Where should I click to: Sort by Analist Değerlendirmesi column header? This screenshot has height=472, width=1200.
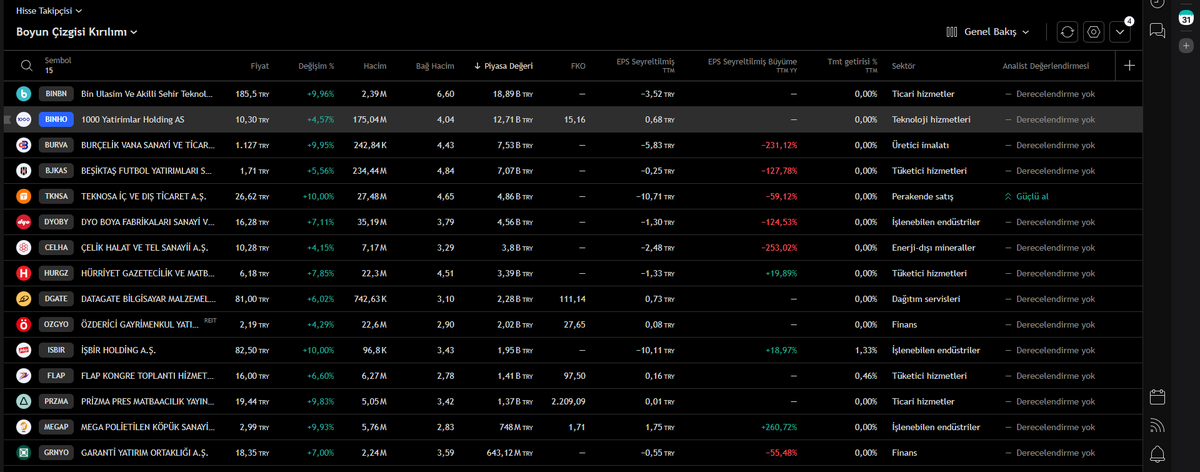(1045, 66)
